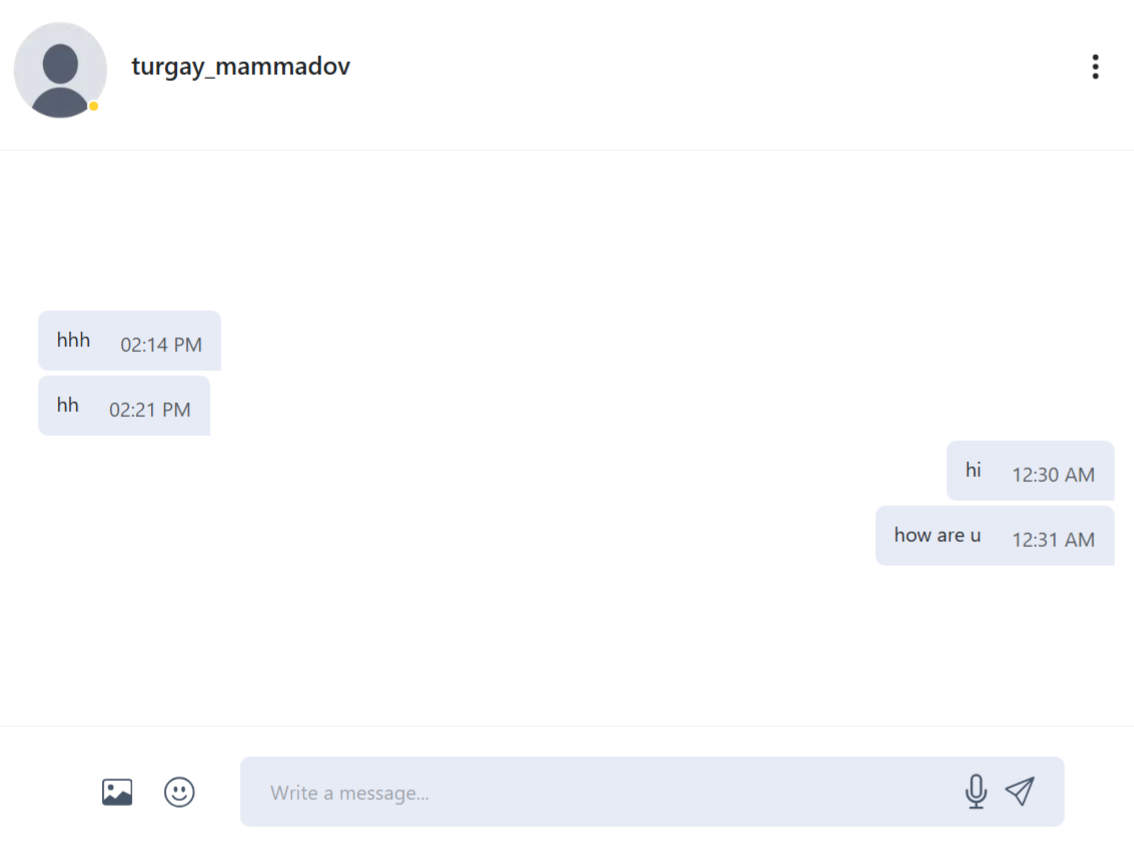Click the microphone voice message icon

point(976,792)
